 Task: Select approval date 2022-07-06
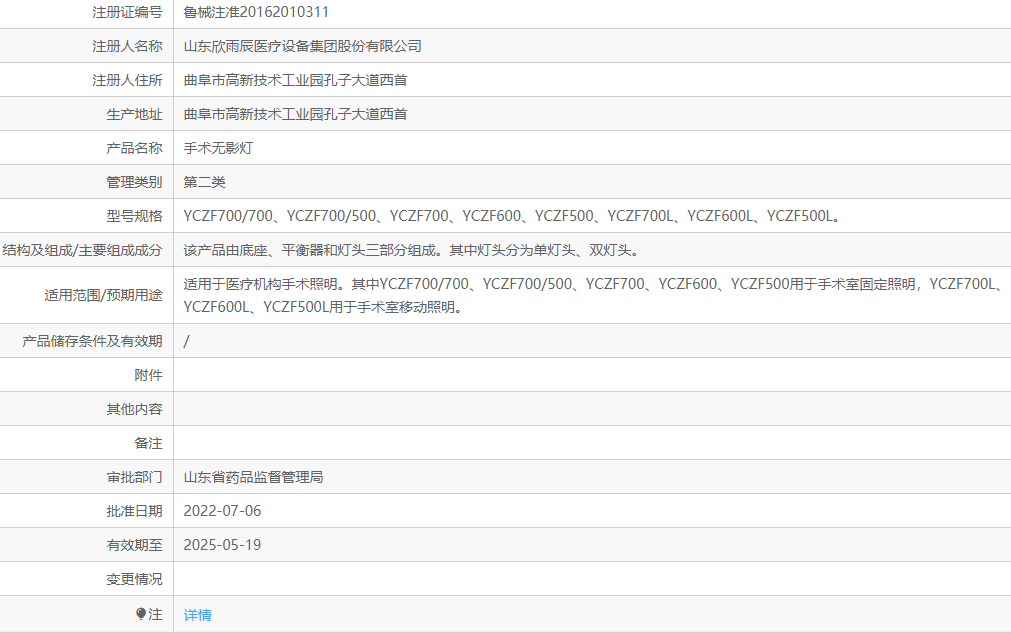coord(222,511)
